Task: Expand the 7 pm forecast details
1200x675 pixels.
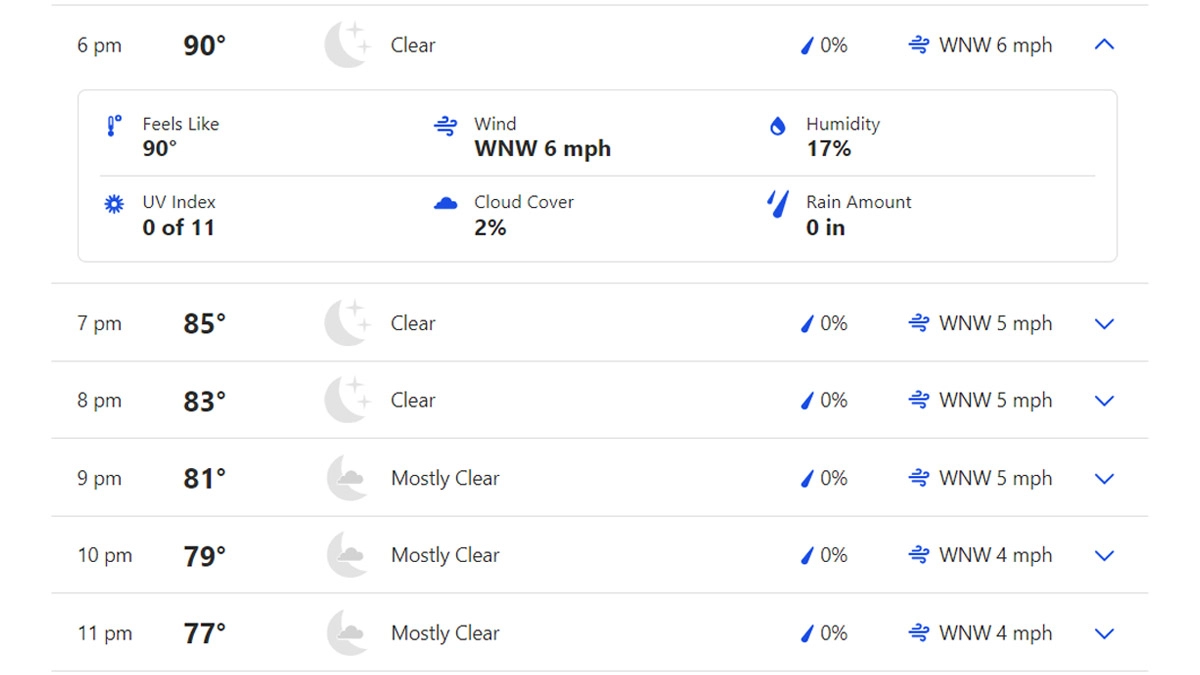Action: 1104,324
